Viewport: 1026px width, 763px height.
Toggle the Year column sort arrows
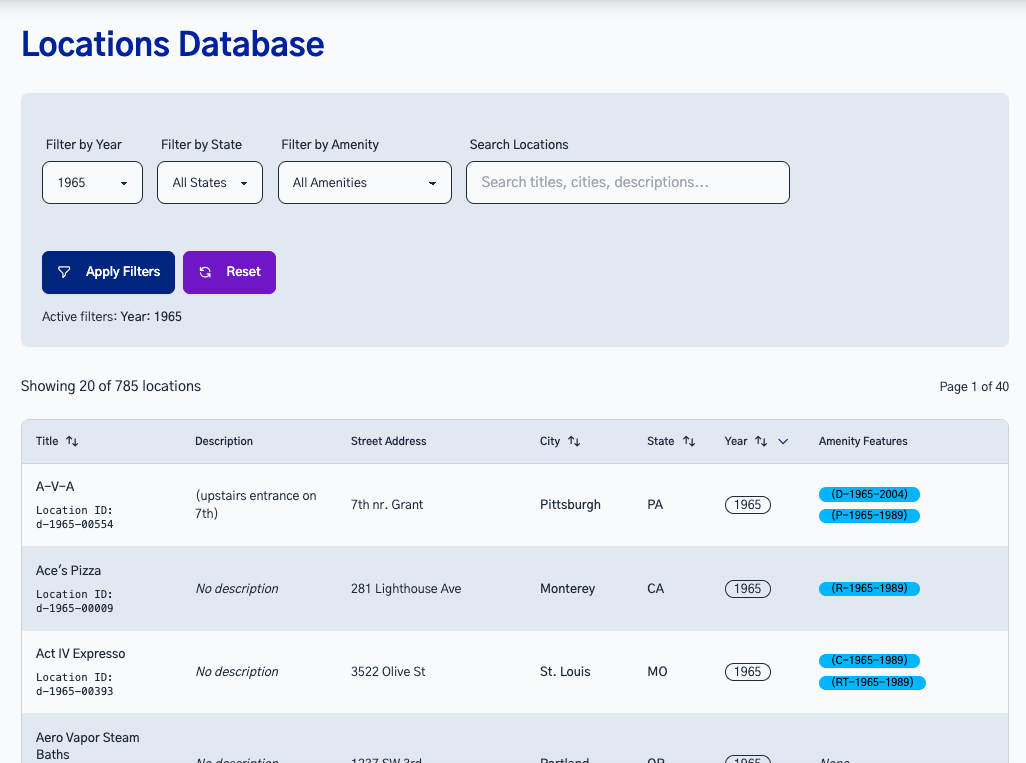(x=761, y=441)
